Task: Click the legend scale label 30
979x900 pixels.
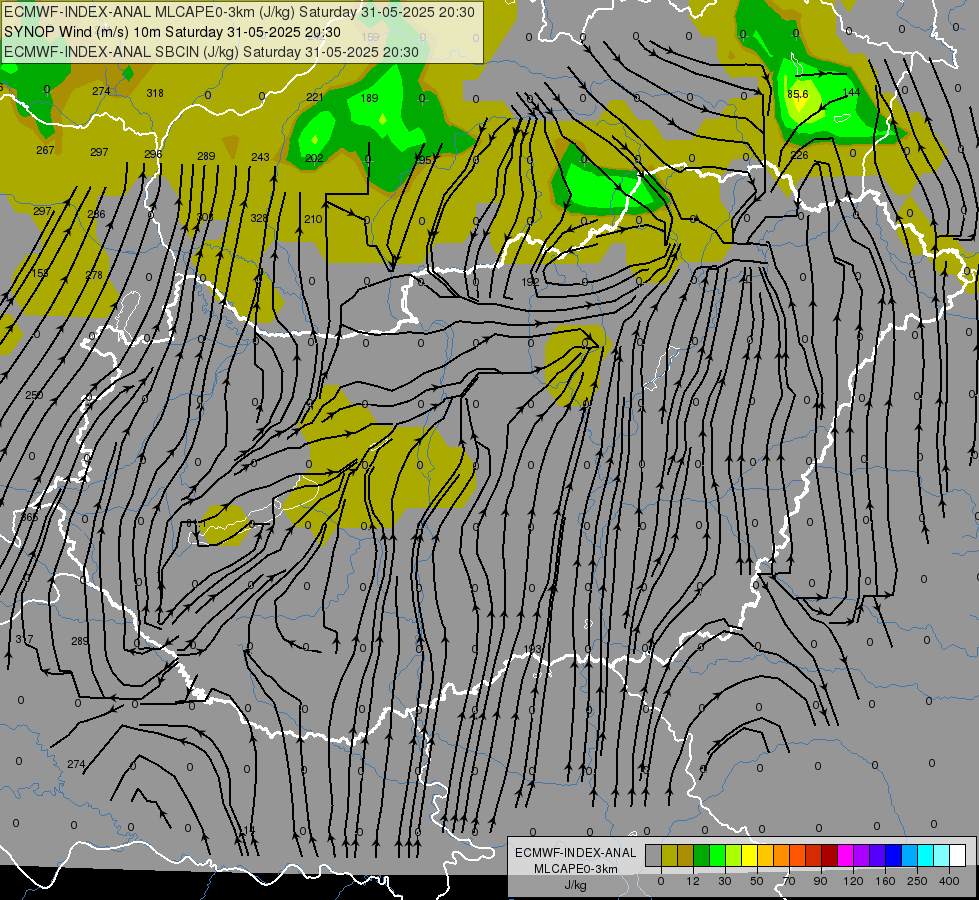Action: [x=724, y=881]
